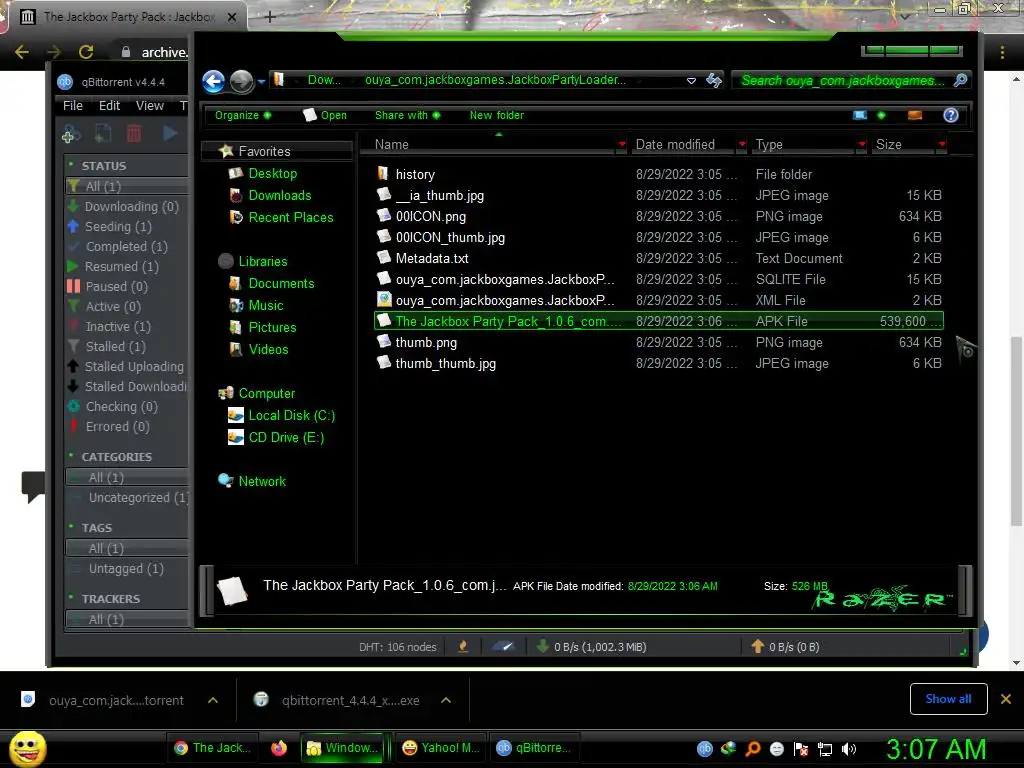Screen dimensions: 1024x768
Task: Open recent locations arrow beside forward button
Action: pyautogui.click(x=261, y=82)
